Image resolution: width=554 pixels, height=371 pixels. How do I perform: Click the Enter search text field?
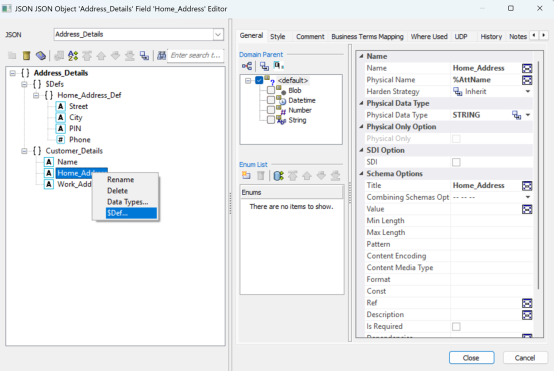point(195,55)
